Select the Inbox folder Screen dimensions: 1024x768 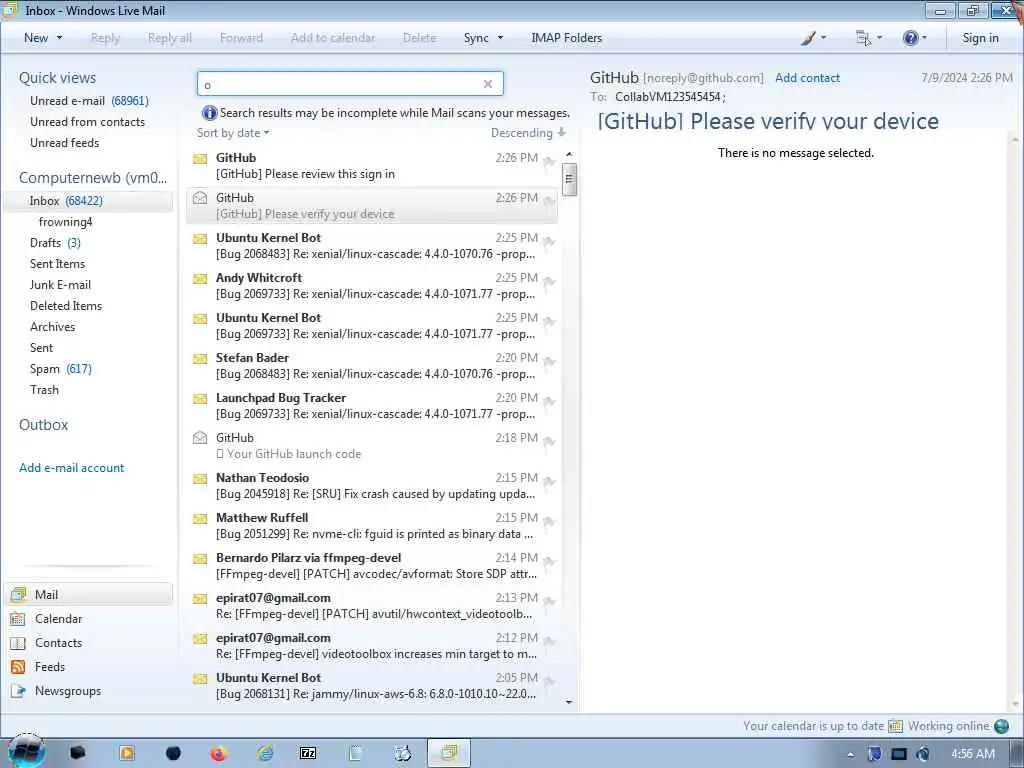tap(89, 201)
